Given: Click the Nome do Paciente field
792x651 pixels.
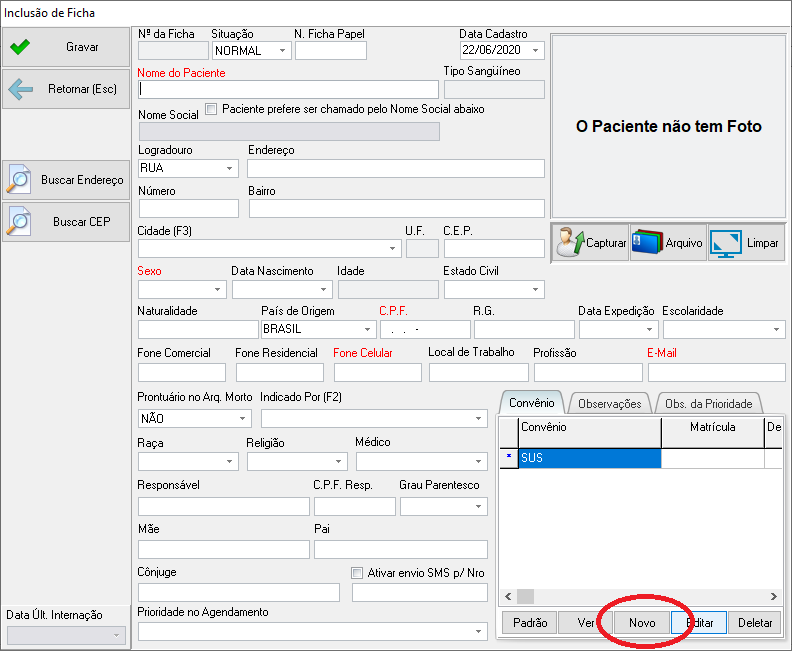Looking at the screenshot, I should click(x=288, y=89).
